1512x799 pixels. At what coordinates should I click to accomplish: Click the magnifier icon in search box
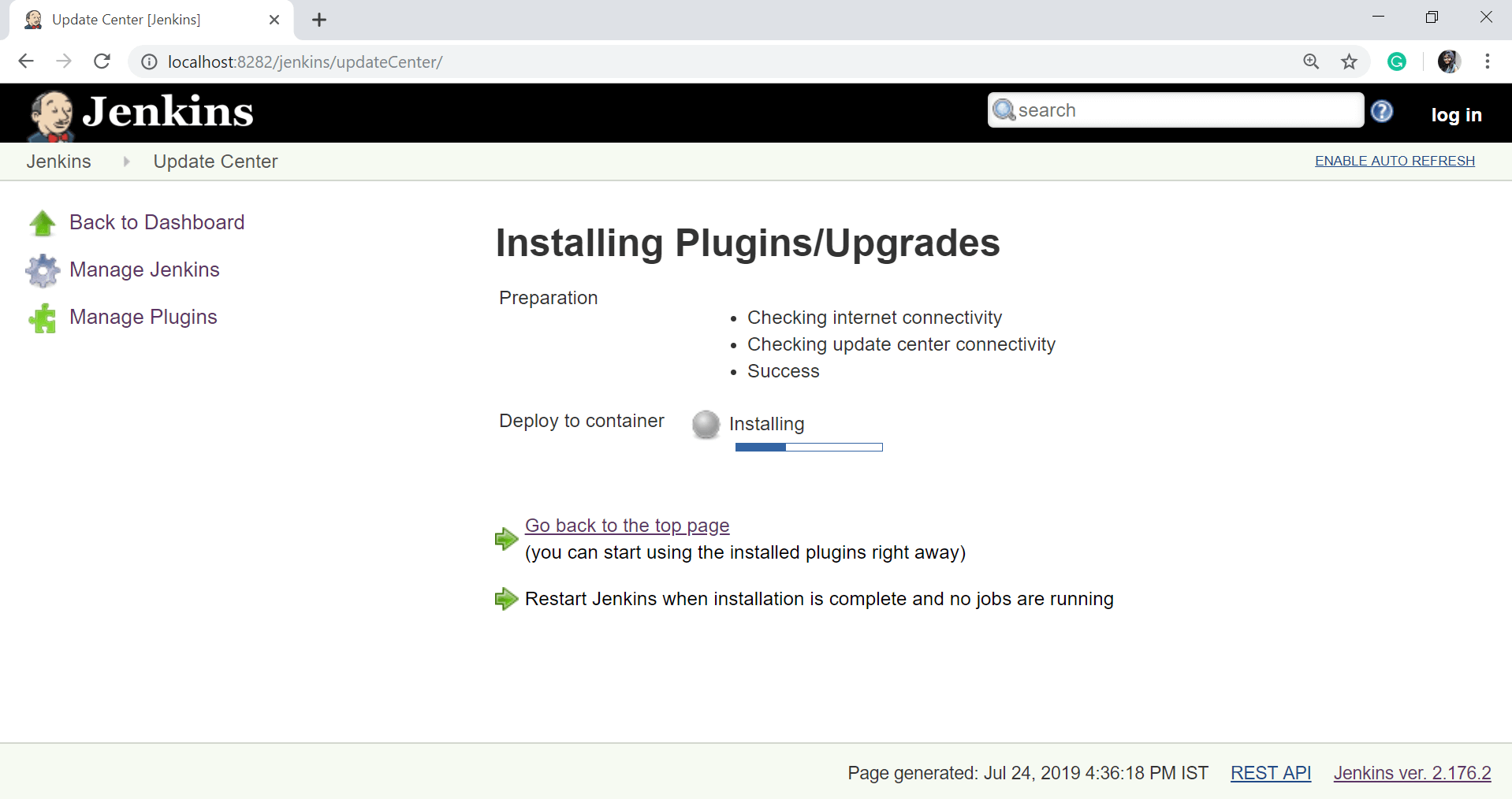click(1004, 110)
